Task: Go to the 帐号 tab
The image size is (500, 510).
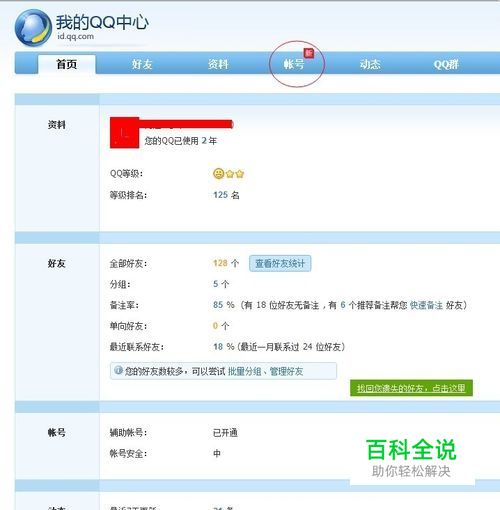Action: [294, 64]
